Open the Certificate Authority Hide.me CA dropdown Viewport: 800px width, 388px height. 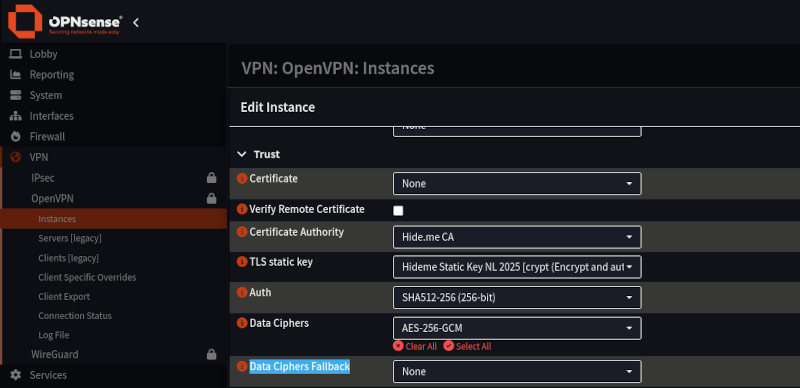click(517, 237)
